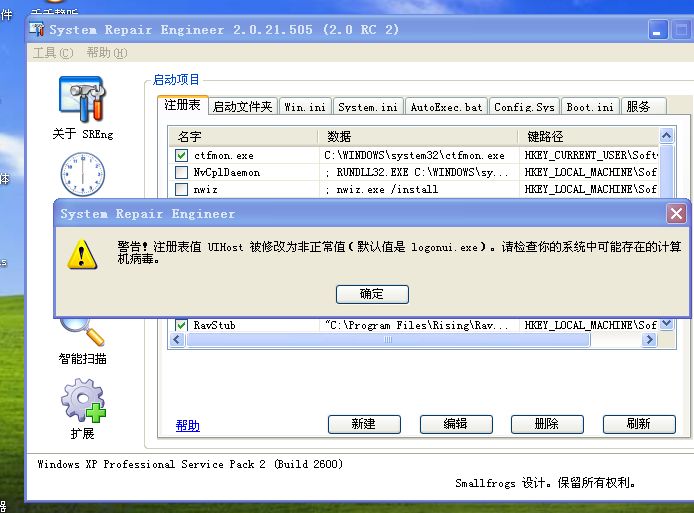Select the NvCplDaemon name entry
694x513 pixels.
[227, 172]
